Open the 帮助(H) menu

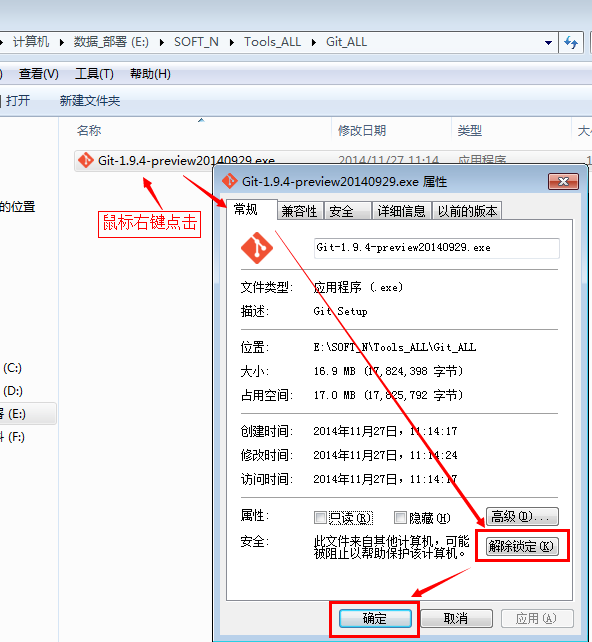pos(150,74)
